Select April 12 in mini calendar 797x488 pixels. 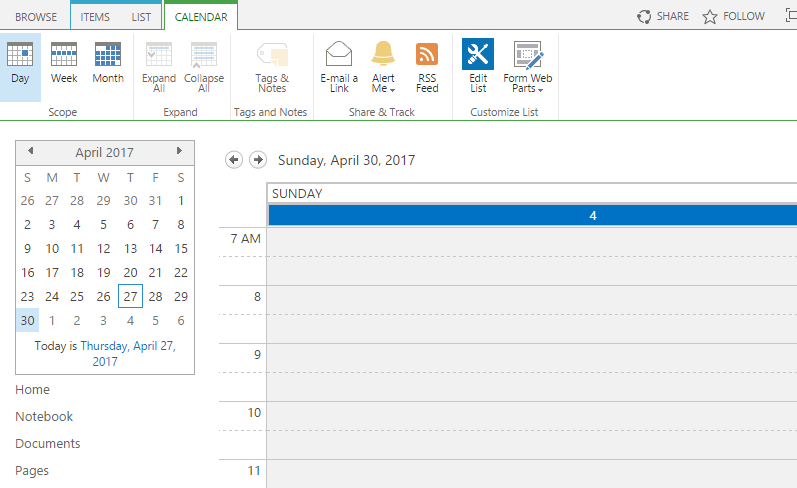(103, 249)
